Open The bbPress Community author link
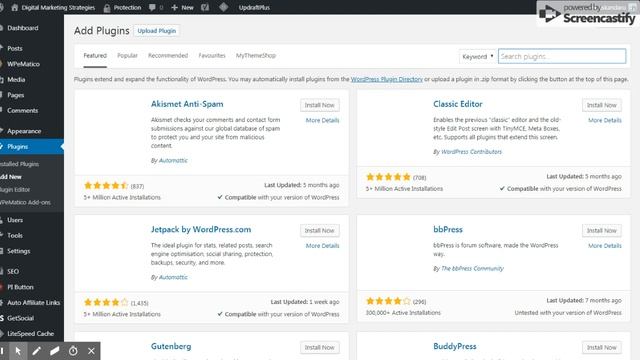Screen dimensions: 640x360 click(x=472, y=269)
